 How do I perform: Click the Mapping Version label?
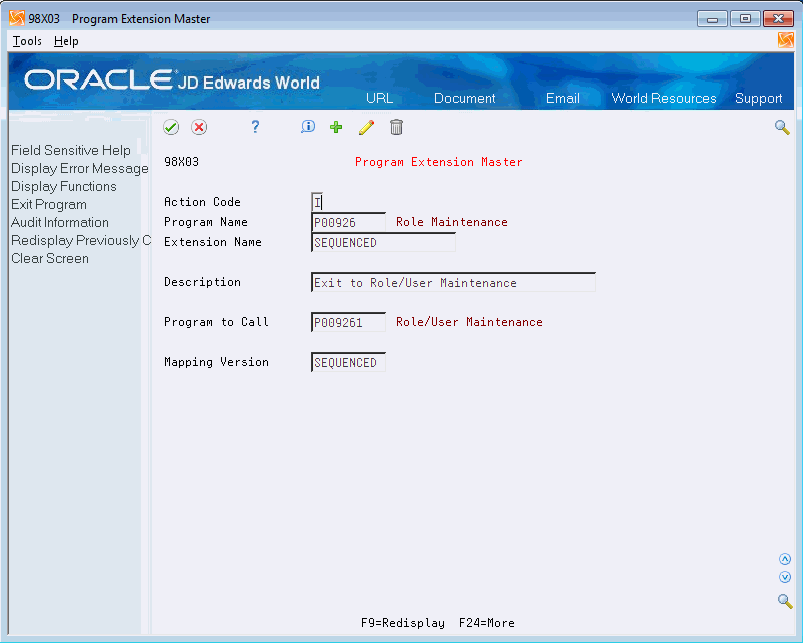[216, 362]
